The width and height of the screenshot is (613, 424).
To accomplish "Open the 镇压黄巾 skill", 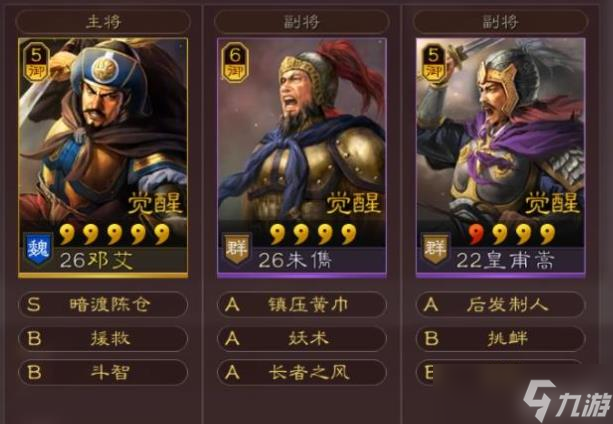I will 302,304.
